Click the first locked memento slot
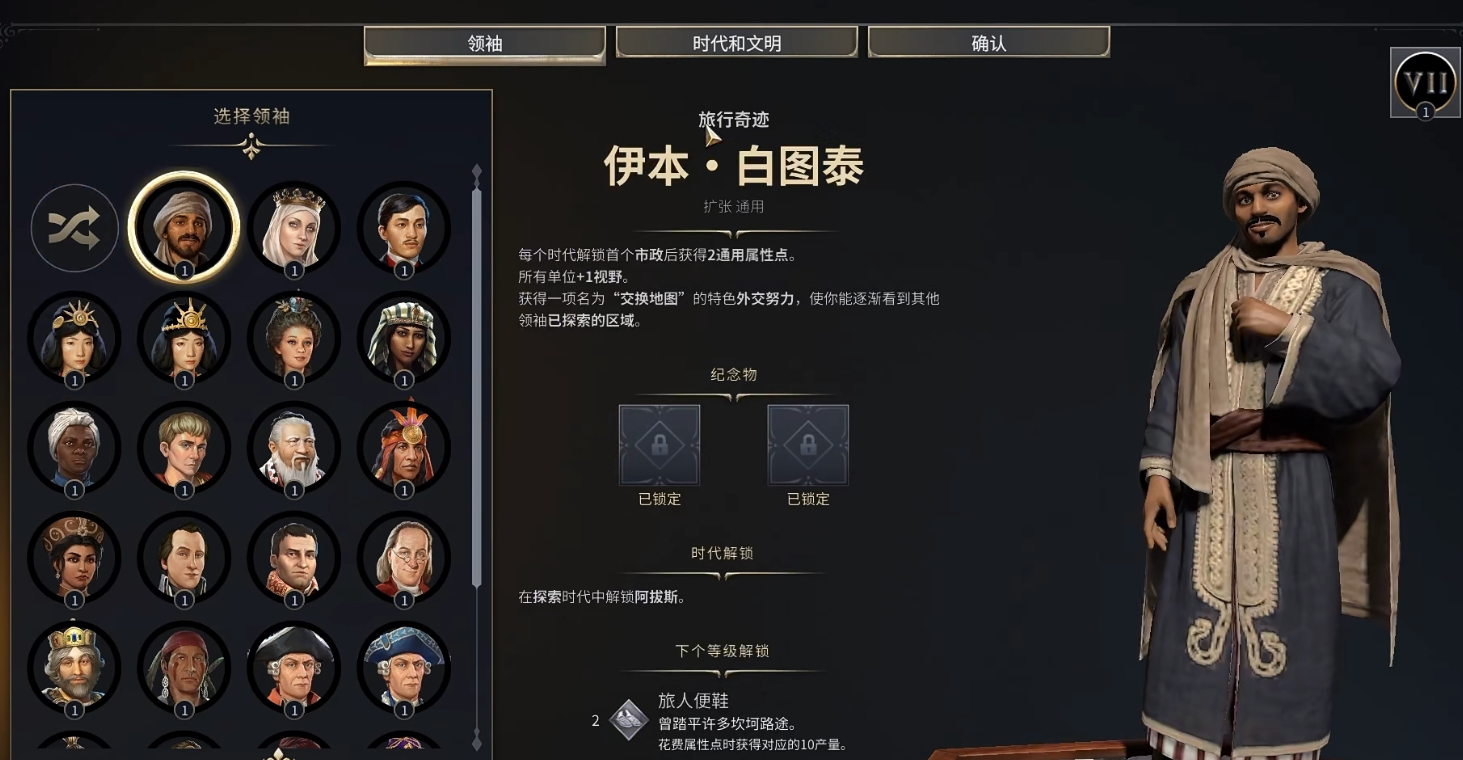 659,445
